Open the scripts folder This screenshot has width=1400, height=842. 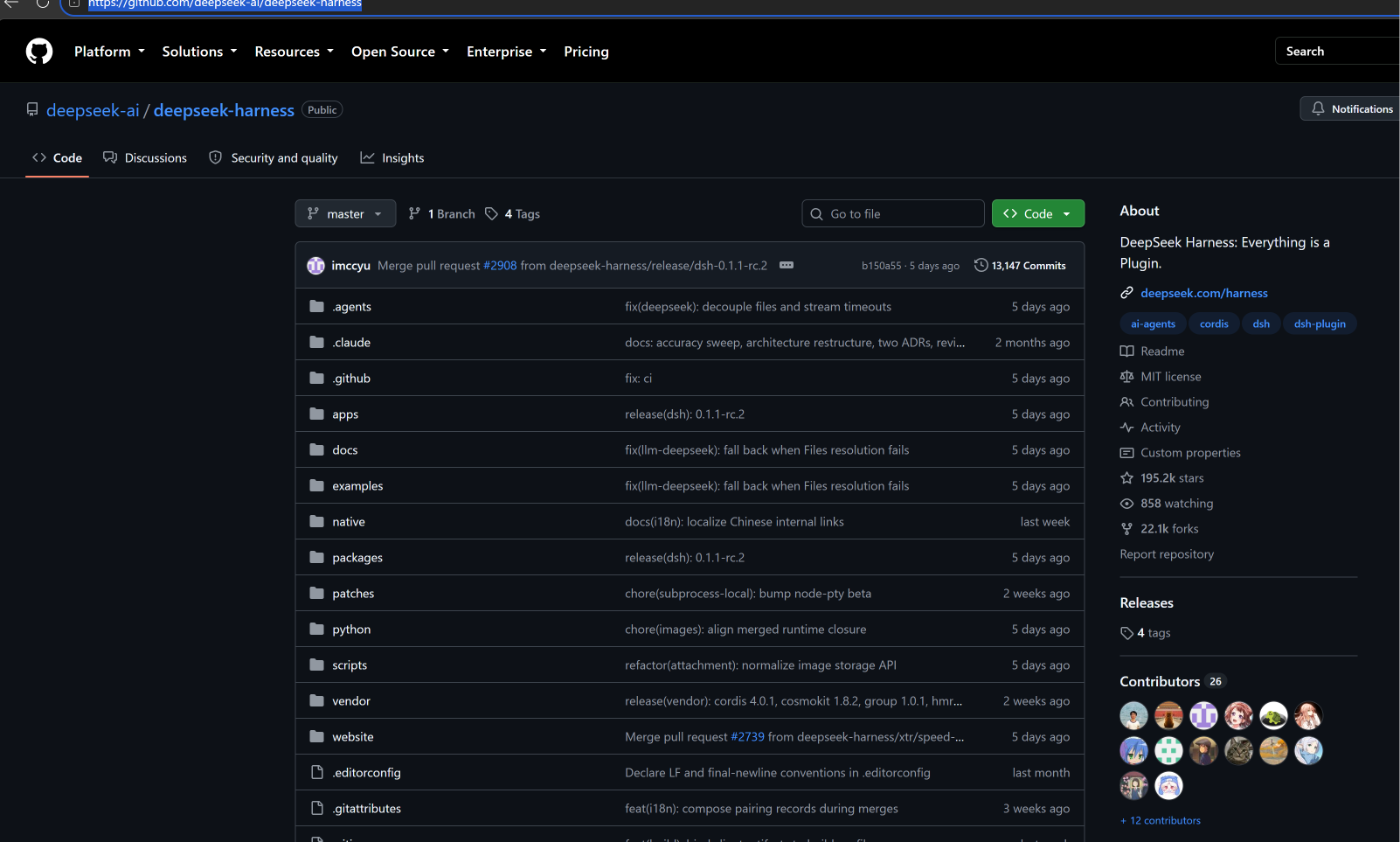(x=350, y=665)
